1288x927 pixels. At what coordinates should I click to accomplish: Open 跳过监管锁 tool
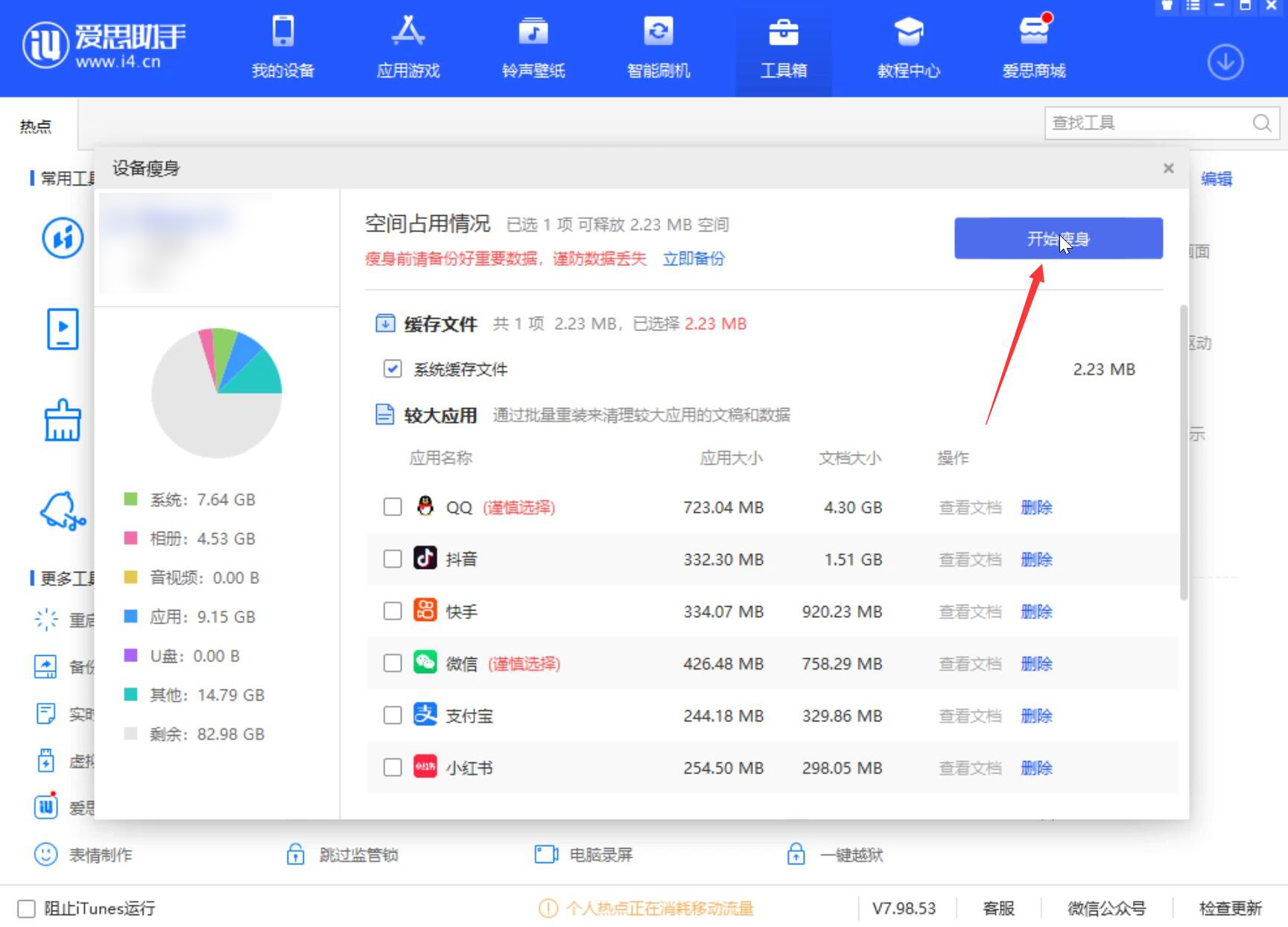point(343,854)
